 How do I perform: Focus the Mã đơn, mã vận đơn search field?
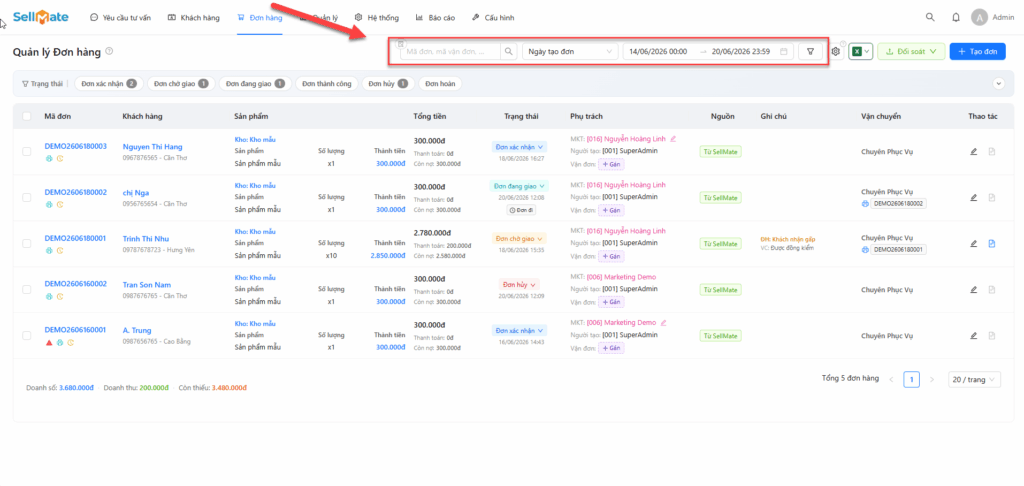452,52
